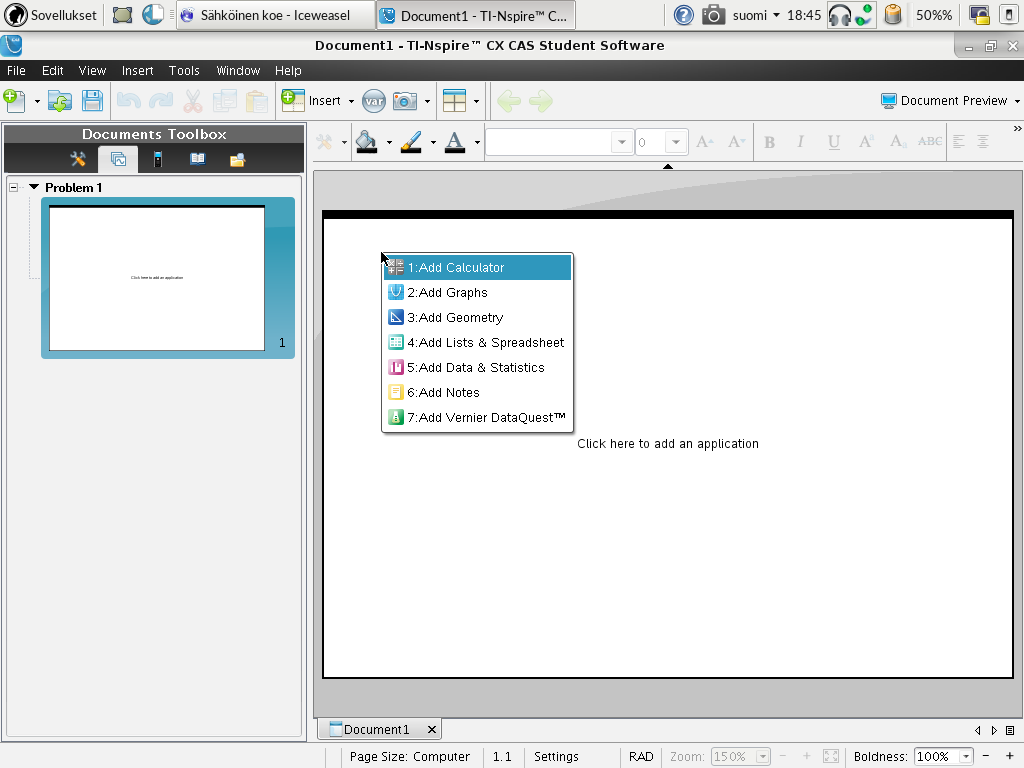Screen dimensions: 1024x768
Task: Close the Document1 tab
Action: 432,729
